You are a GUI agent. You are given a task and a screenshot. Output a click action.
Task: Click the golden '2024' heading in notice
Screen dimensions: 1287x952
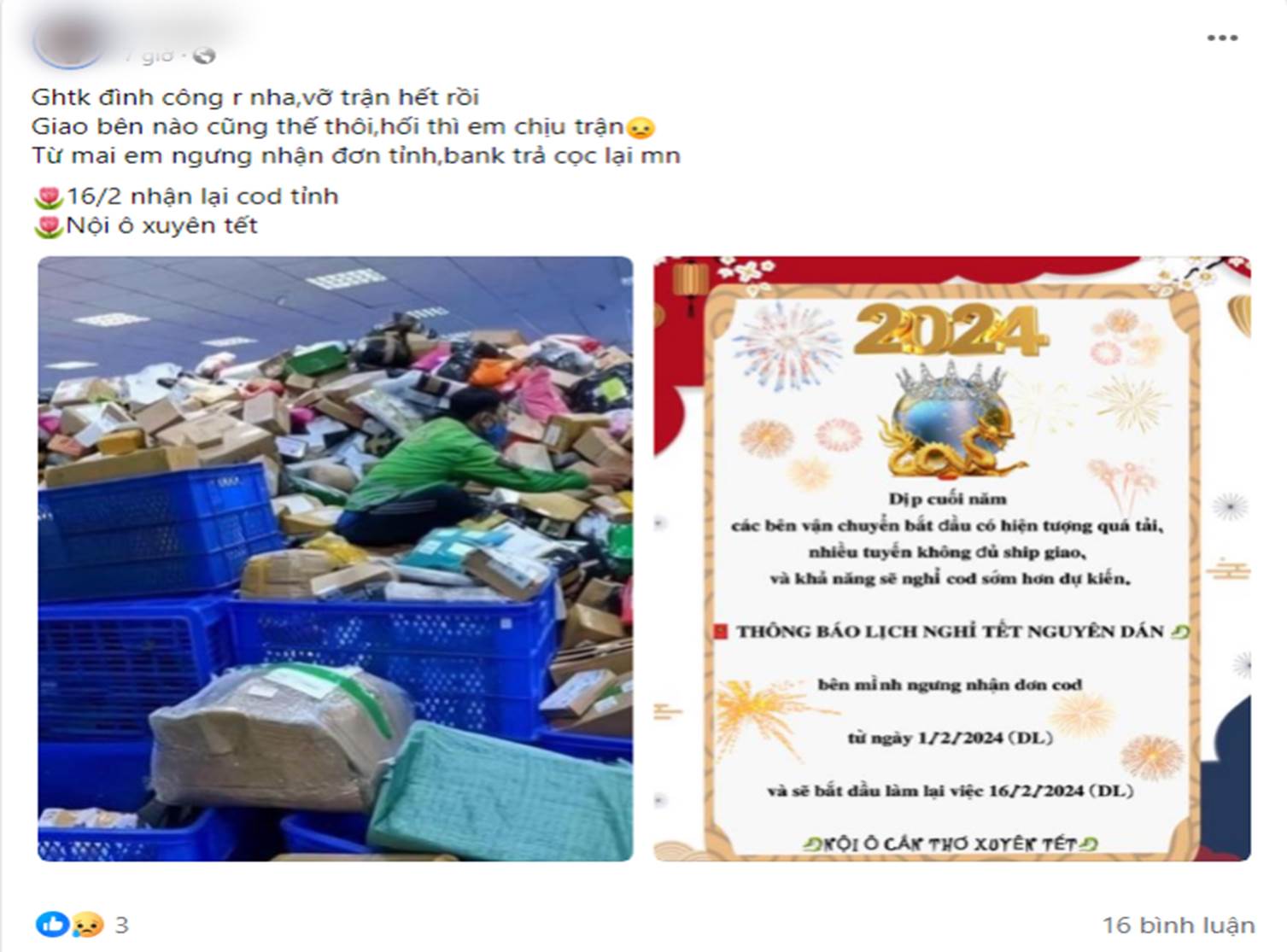point(950,329)
